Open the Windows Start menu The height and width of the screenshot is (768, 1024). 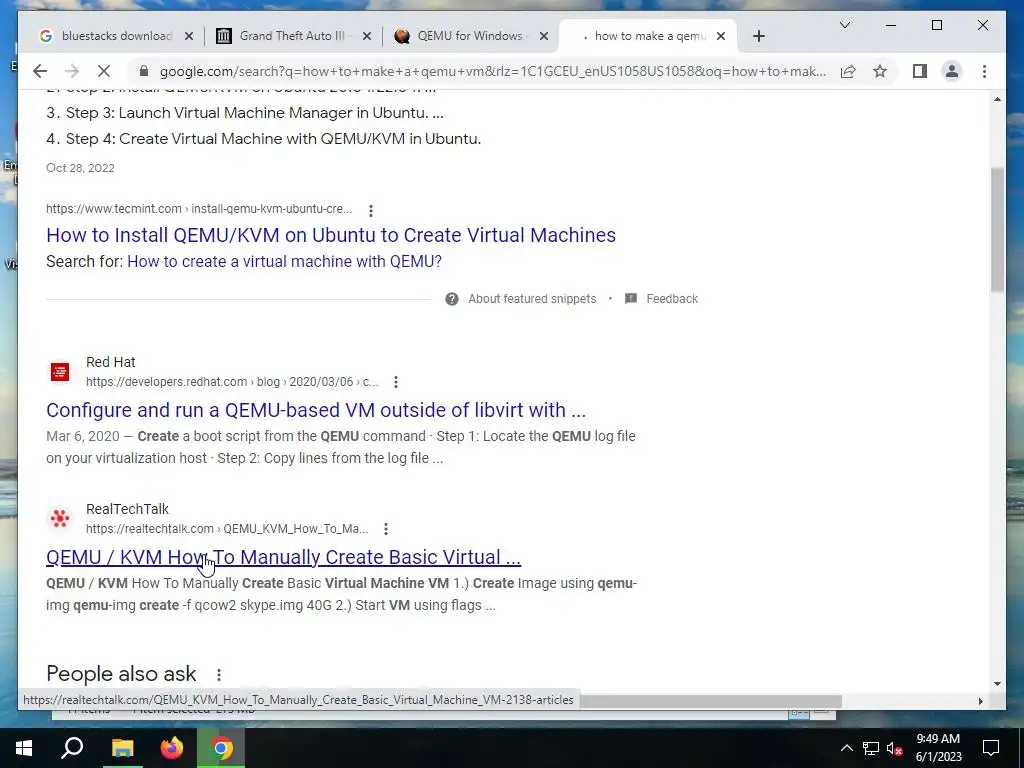24,748
